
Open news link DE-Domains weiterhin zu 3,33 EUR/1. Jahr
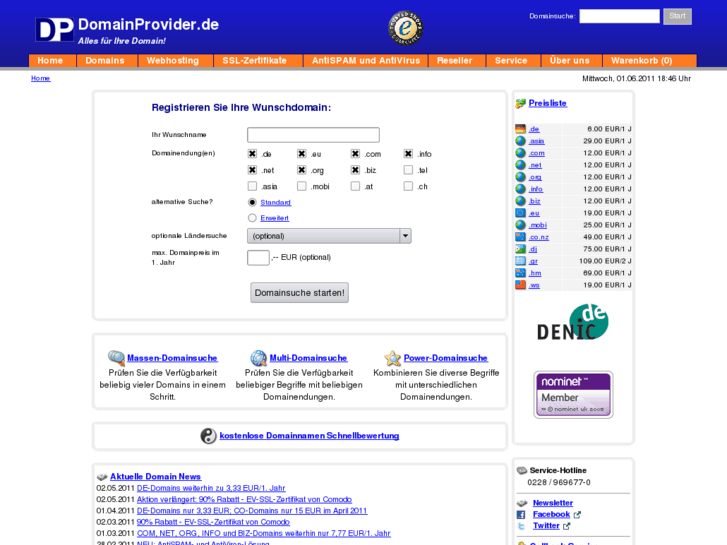(x=211, y=488)
